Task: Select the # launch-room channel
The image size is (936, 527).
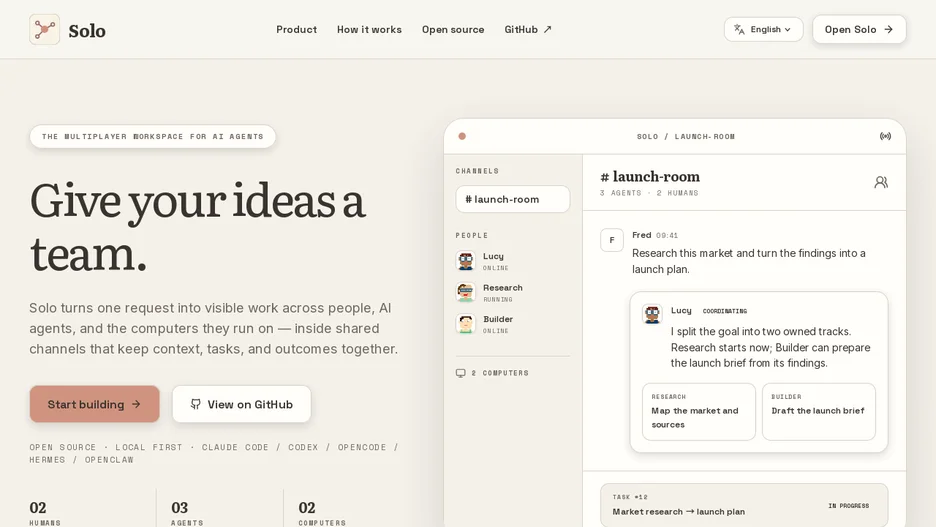Action: pyautogui.click(x=513, y=199)
